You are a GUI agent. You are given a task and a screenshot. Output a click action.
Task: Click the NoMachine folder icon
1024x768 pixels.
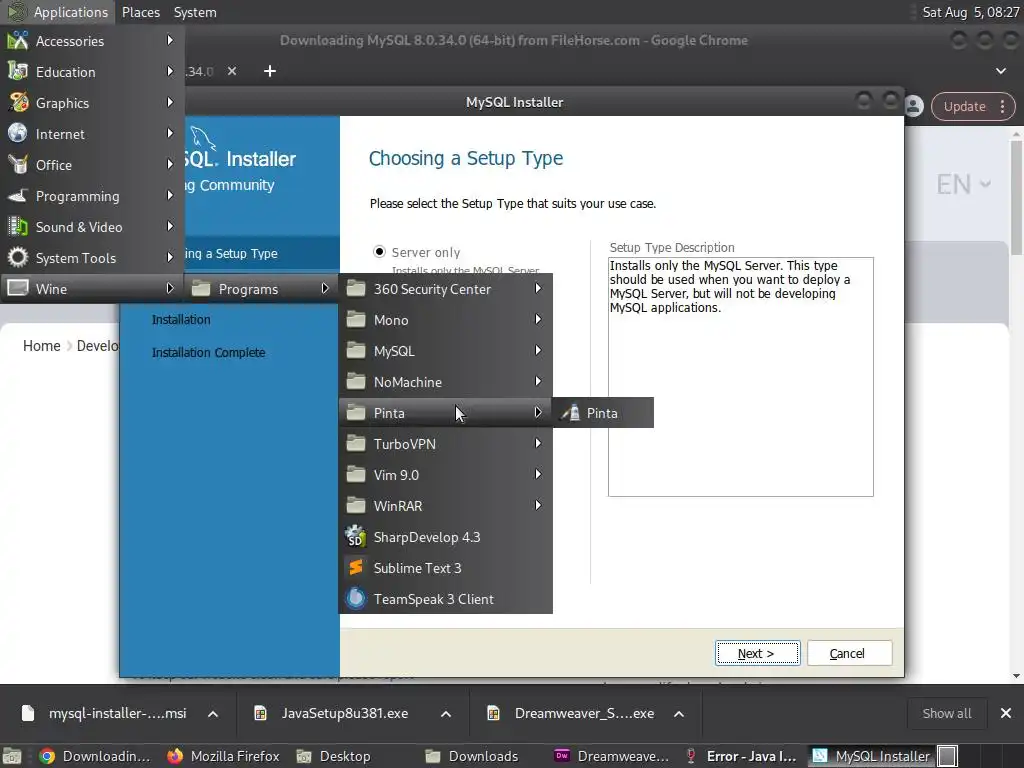pyautogui.click(x=356, y=382)
